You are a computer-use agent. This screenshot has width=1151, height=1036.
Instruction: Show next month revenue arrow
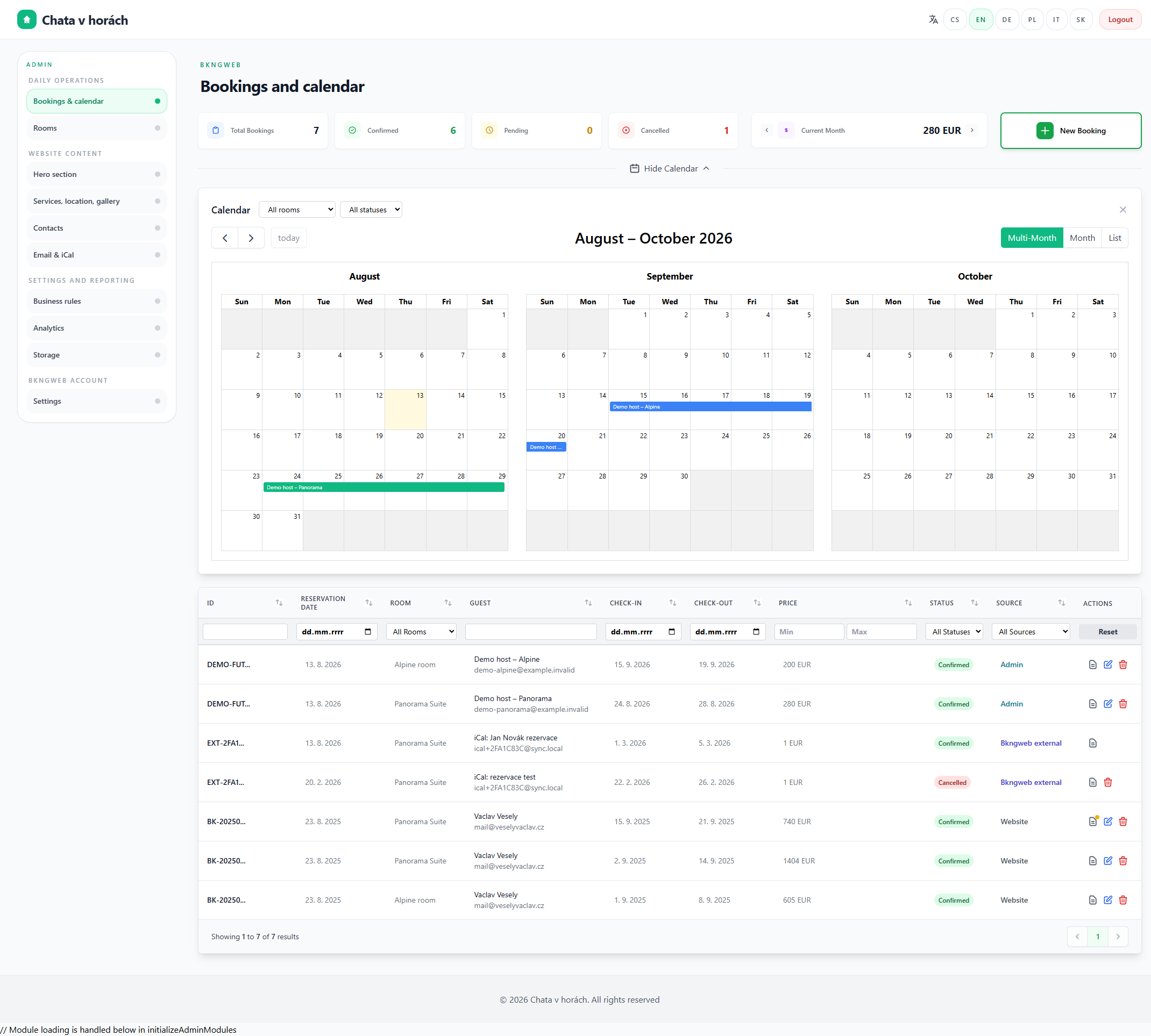pyautogui.click(x=971, y=130)
